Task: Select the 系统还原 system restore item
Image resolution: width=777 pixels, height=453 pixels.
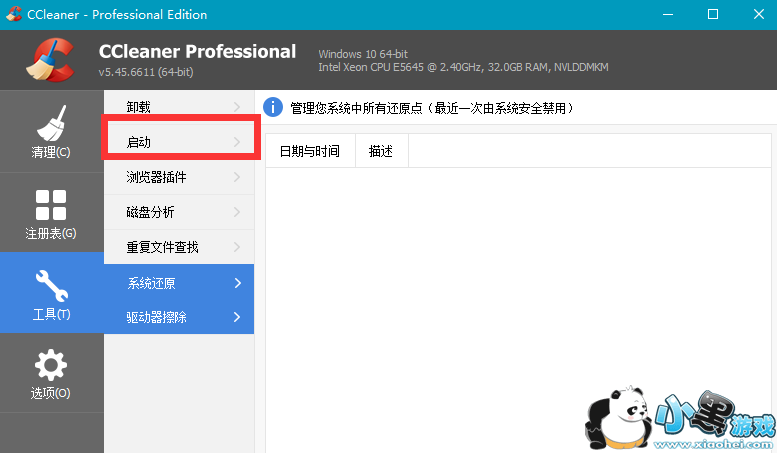Action: [x=179, y=283]
